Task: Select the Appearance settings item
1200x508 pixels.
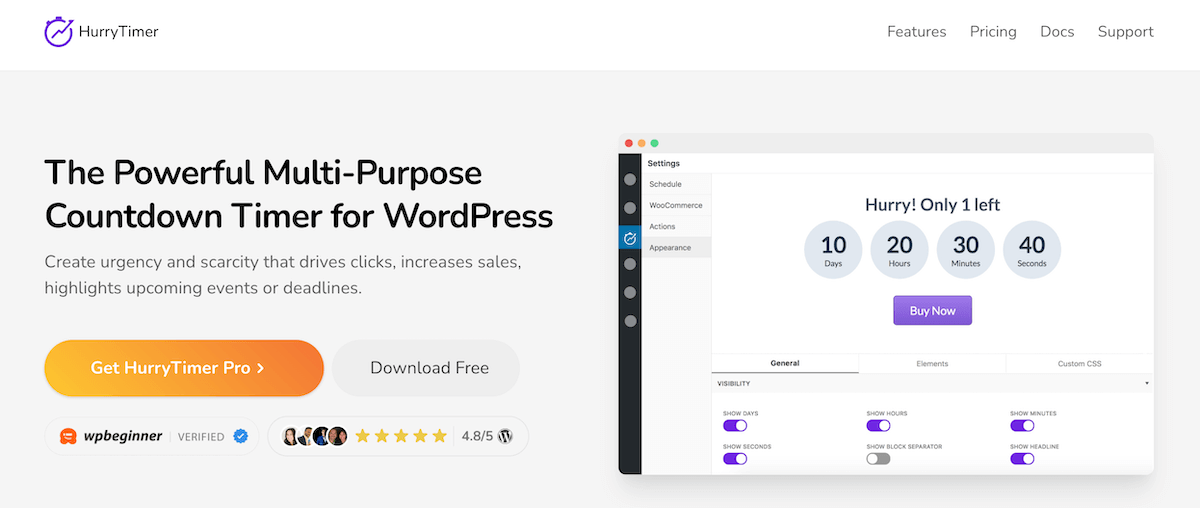Action: tap(676, 247)
